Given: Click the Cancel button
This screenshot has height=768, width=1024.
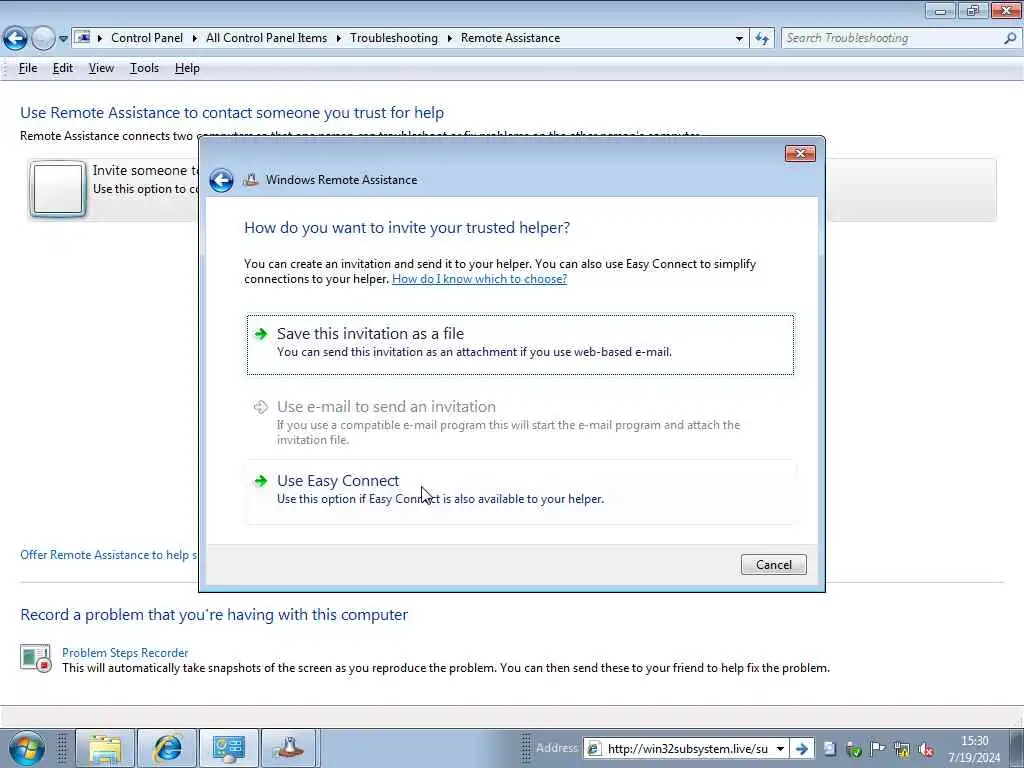Looking at the screenshot, I should 774,565.
